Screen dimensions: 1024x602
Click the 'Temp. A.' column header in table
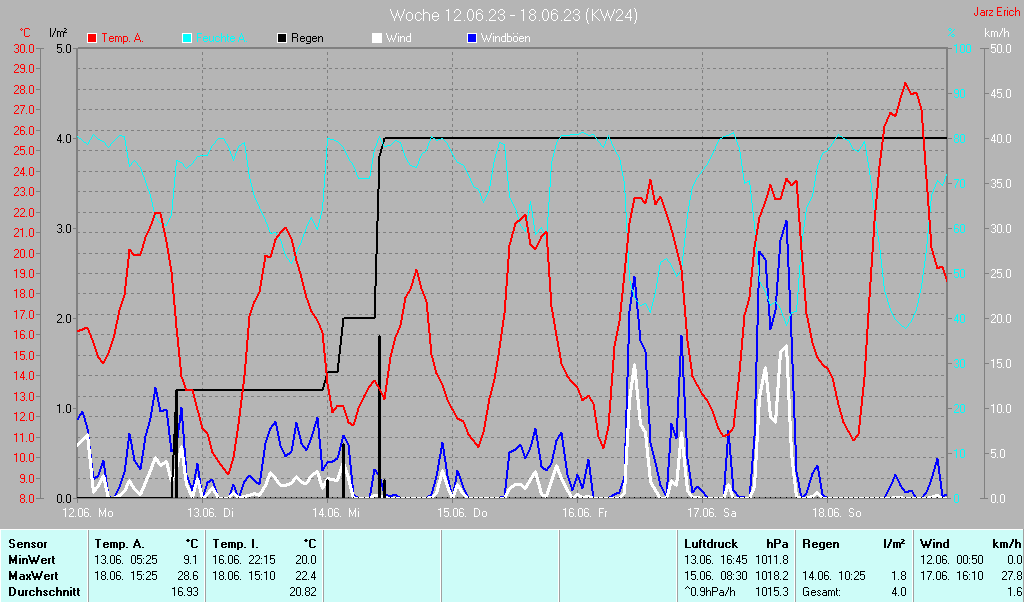tap(119, 544)
